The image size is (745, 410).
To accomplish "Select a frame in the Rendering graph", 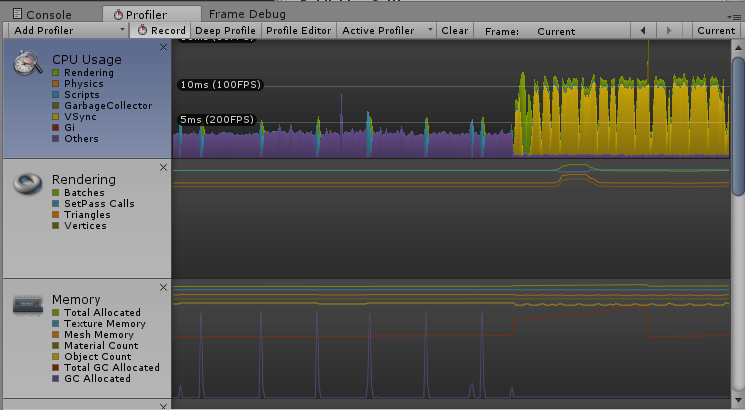I will (x=450, y=219).
